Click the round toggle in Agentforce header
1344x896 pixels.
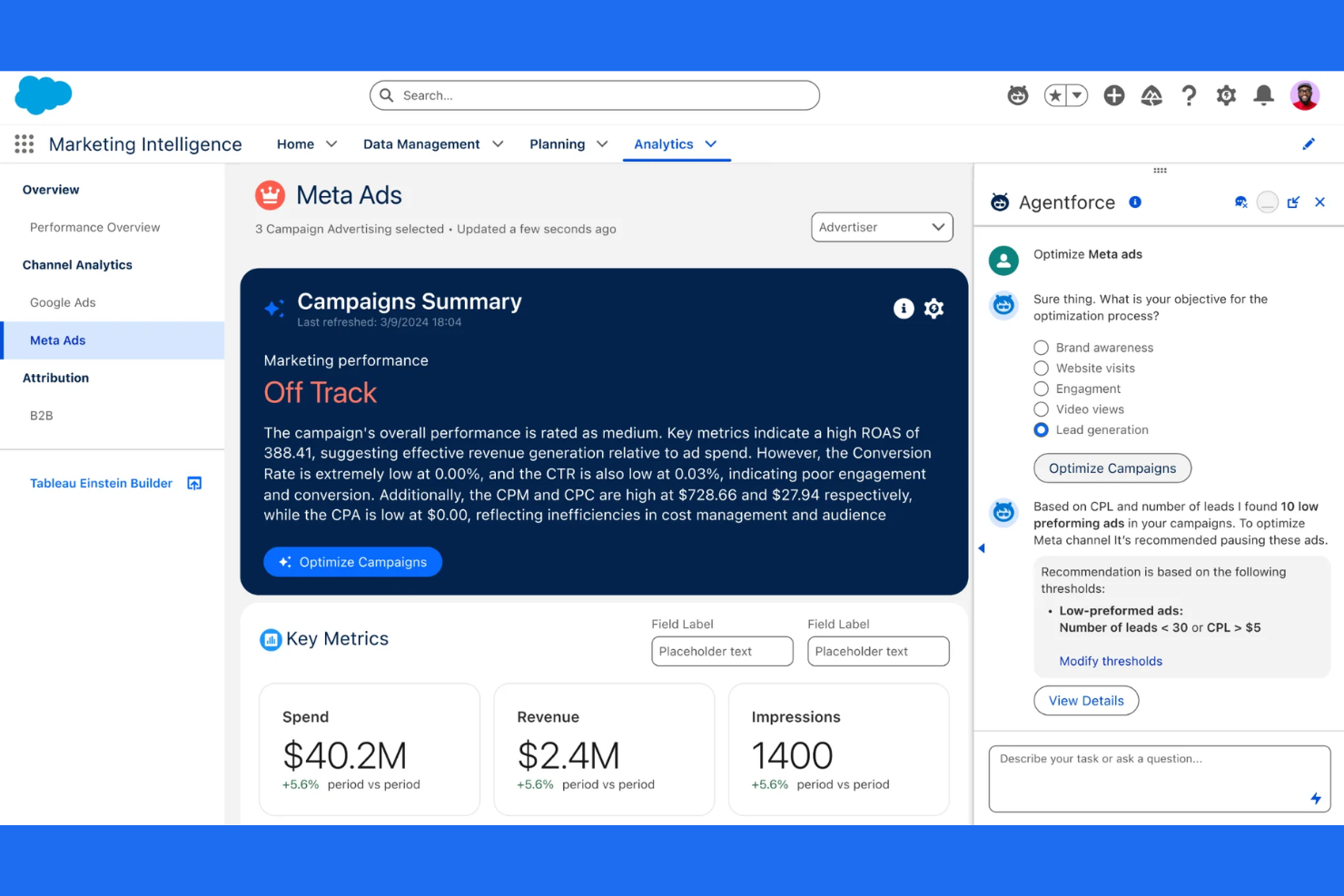coord(1268,202)
